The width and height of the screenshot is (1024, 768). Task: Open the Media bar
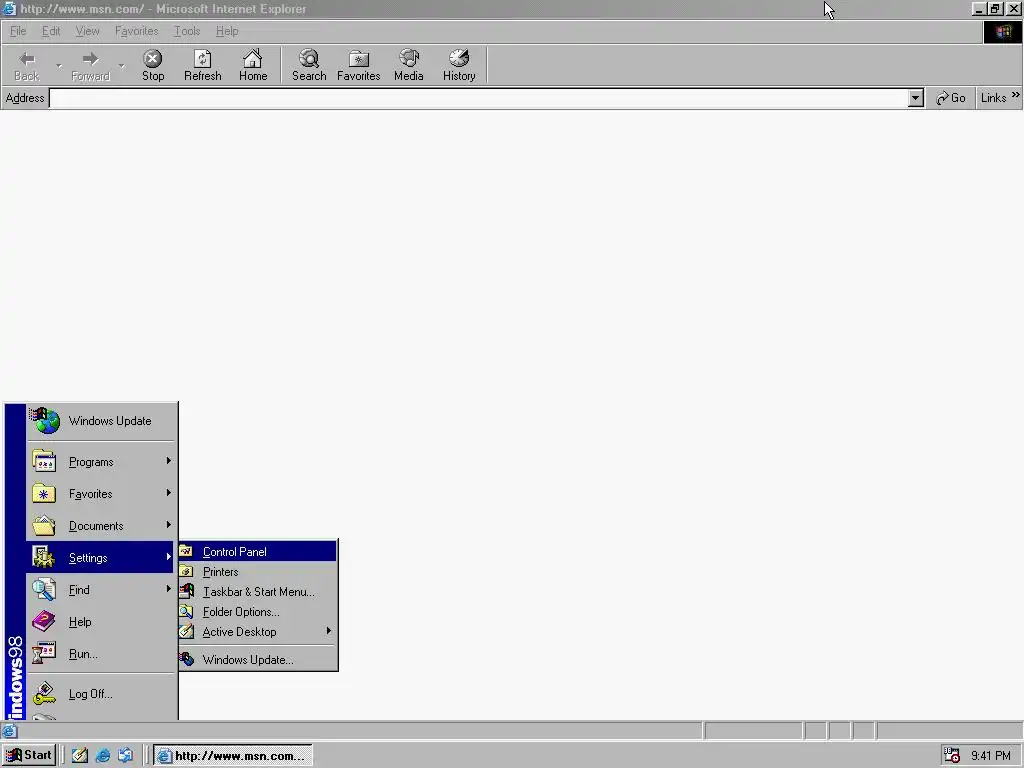coord(409,65)
